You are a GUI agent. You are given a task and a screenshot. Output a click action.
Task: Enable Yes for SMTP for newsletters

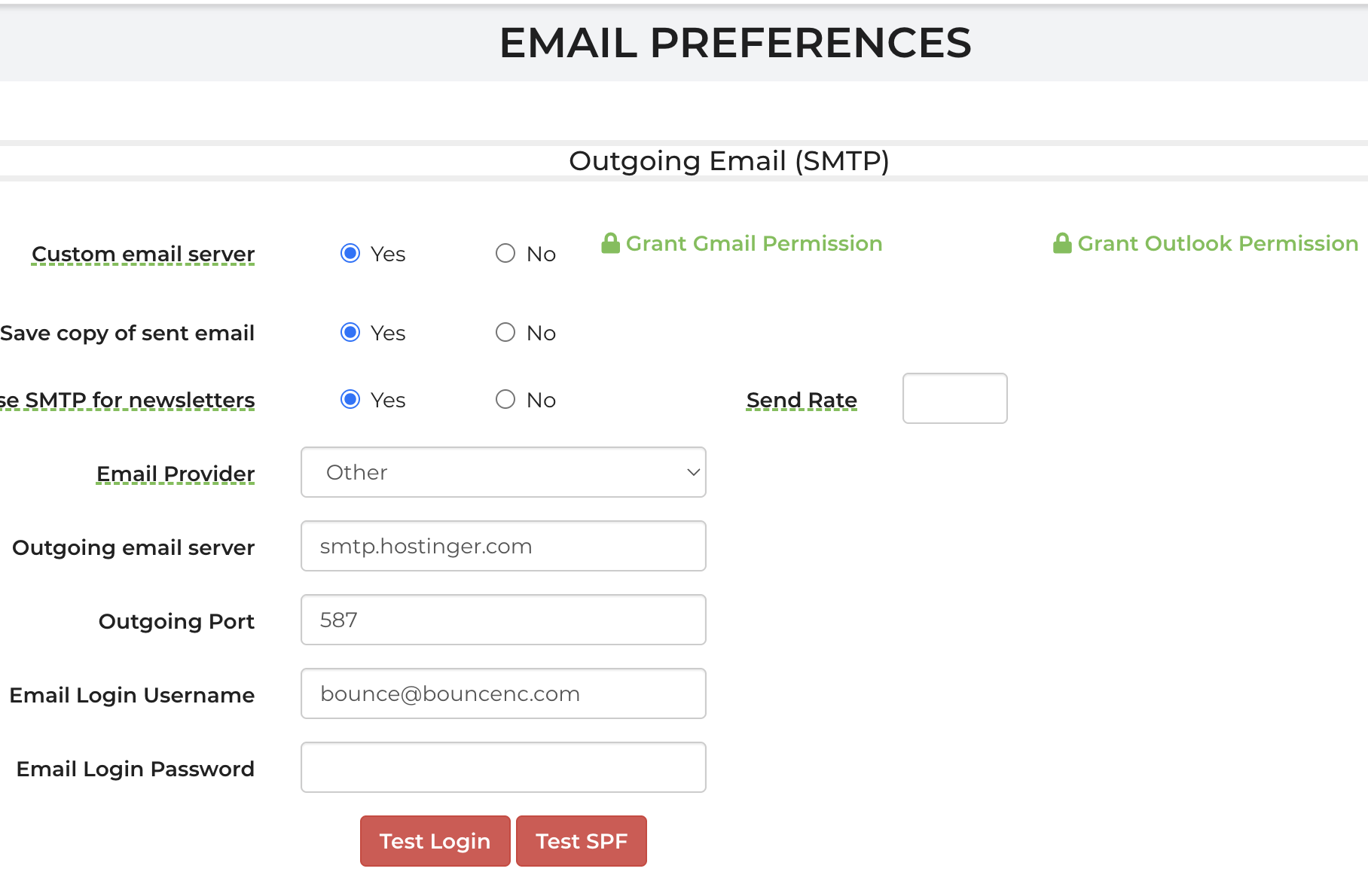pos(350,399)
